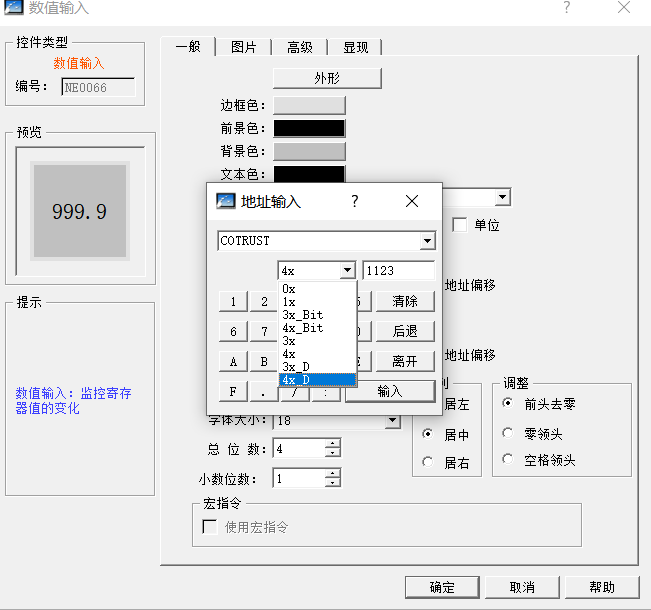Open the dropdown behind the address dialog
The image size is (651, 610).
point(503,197)
